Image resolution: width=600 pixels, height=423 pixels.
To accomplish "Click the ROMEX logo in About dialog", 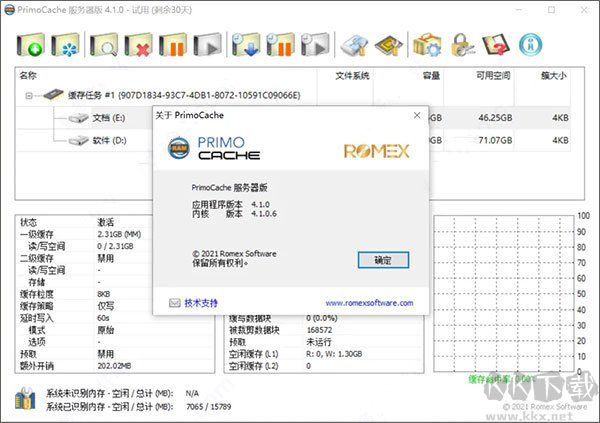I will point(377,151).
